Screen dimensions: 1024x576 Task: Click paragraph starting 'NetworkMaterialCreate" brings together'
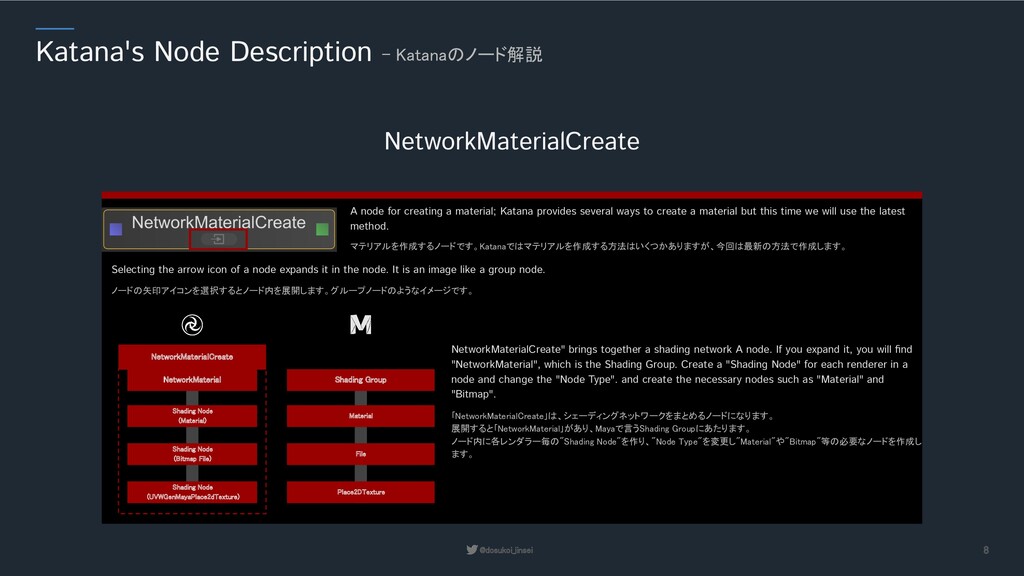[682, 372]
